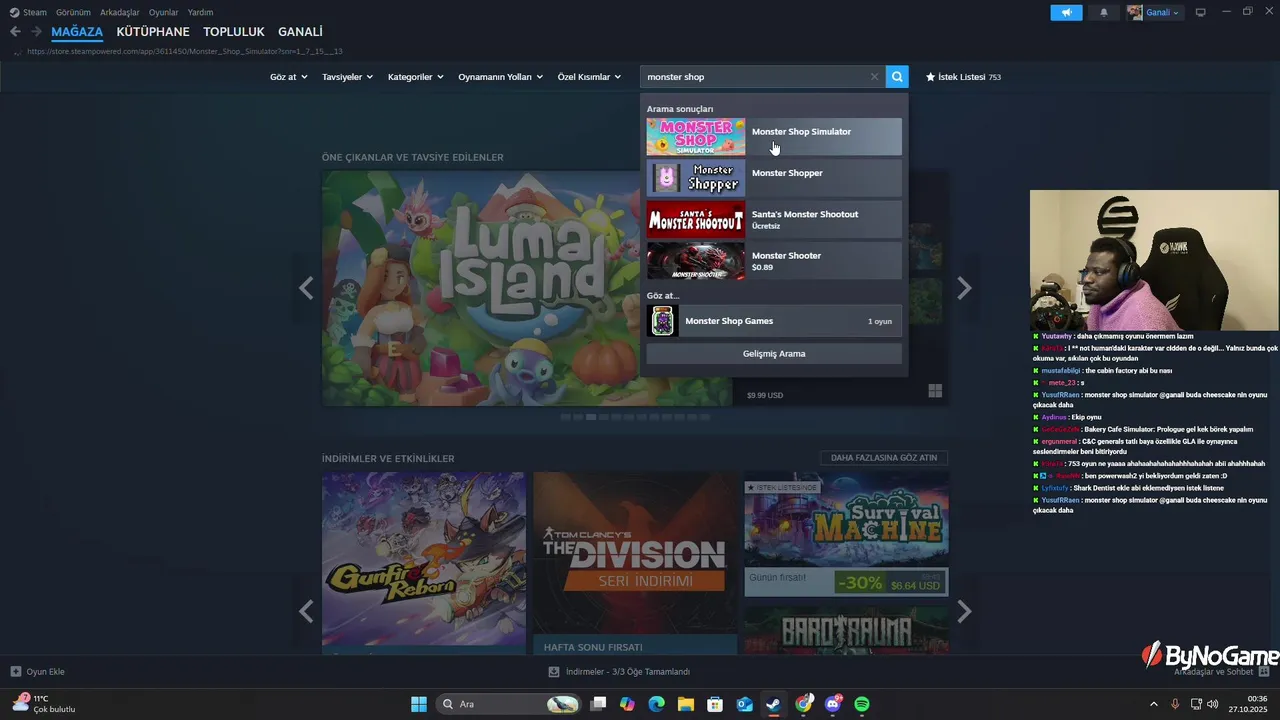Image resolution: width=1280 pixels, height=720 pixels.
Task: Open the Monster Shop Games bundle icon
Action: (663, 321)
